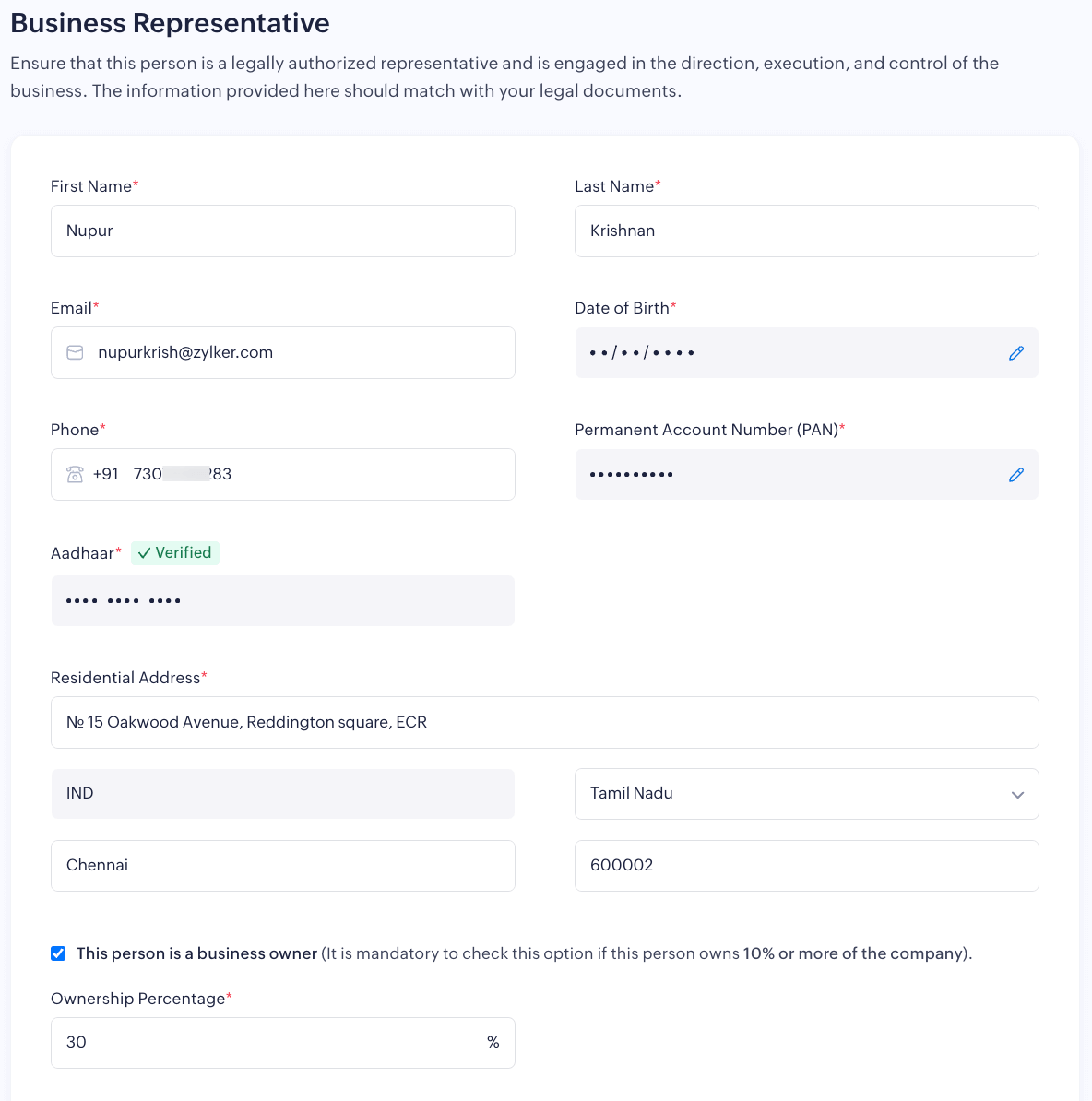
Task: Select the Residential Address street field
Action: (x=544, y=723)
